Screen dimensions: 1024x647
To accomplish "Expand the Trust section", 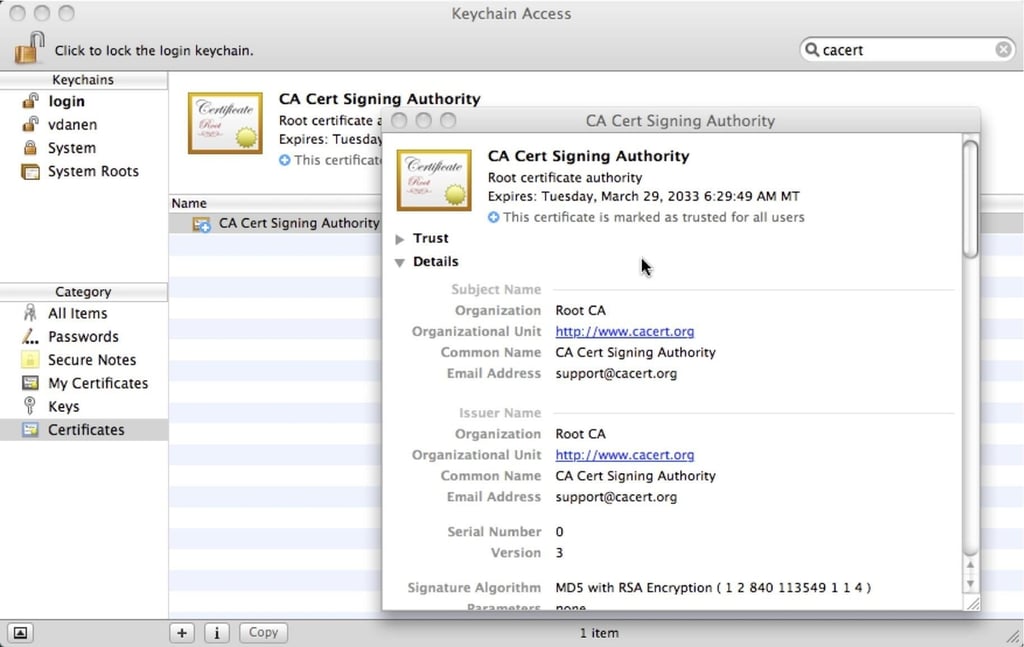I will coord(400,240).
